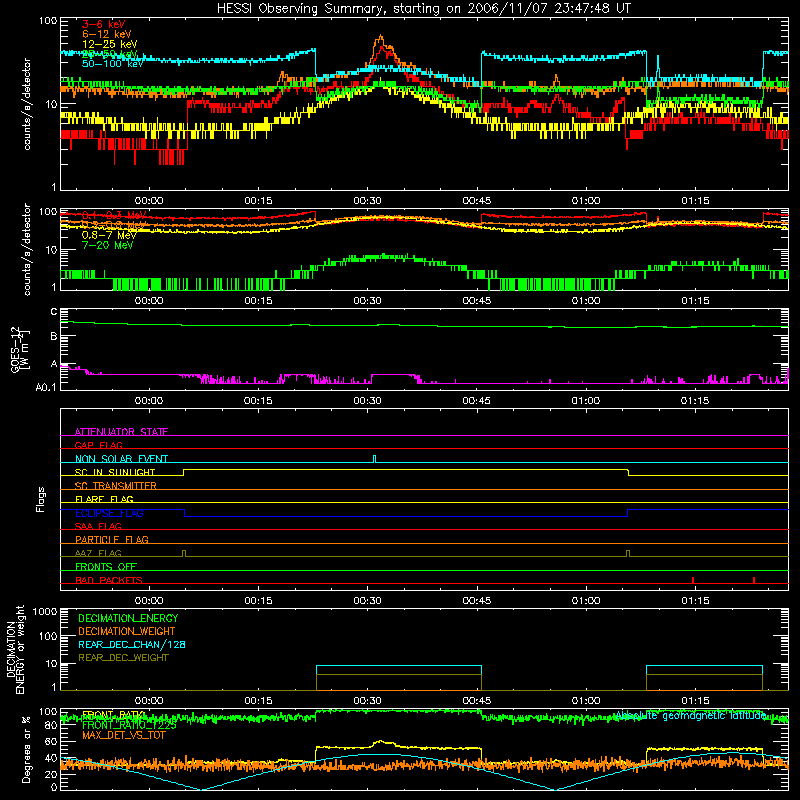
Task: Select the PARTICLE_FLAG label
Action: coord(112,540)
